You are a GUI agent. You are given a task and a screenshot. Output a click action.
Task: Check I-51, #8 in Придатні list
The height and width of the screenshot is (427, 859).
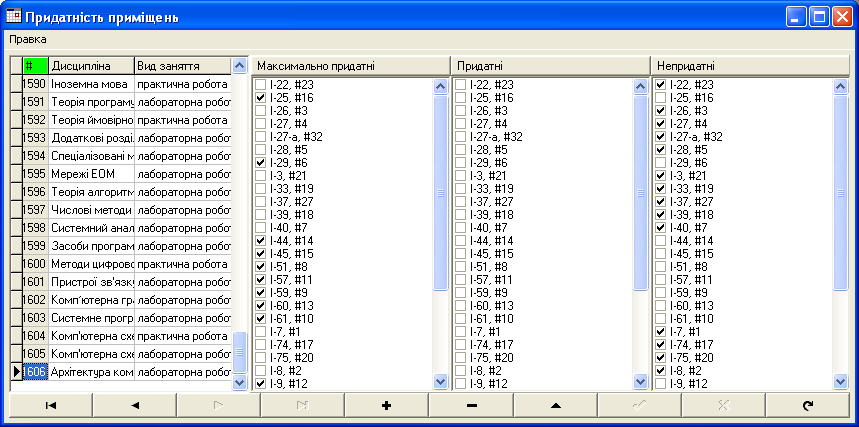coord(461,267)
